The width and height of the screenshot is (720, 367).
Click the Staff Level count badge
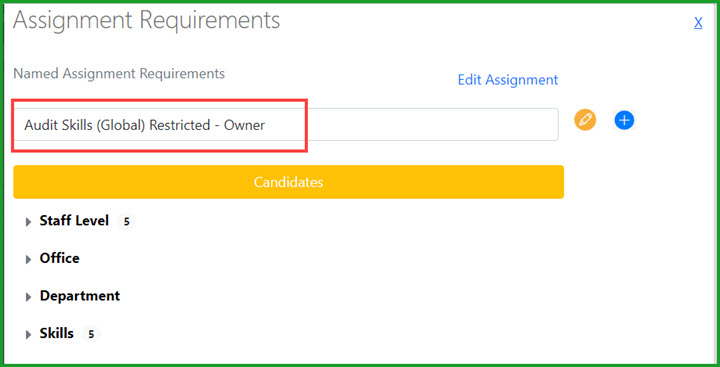click(126, 222)
